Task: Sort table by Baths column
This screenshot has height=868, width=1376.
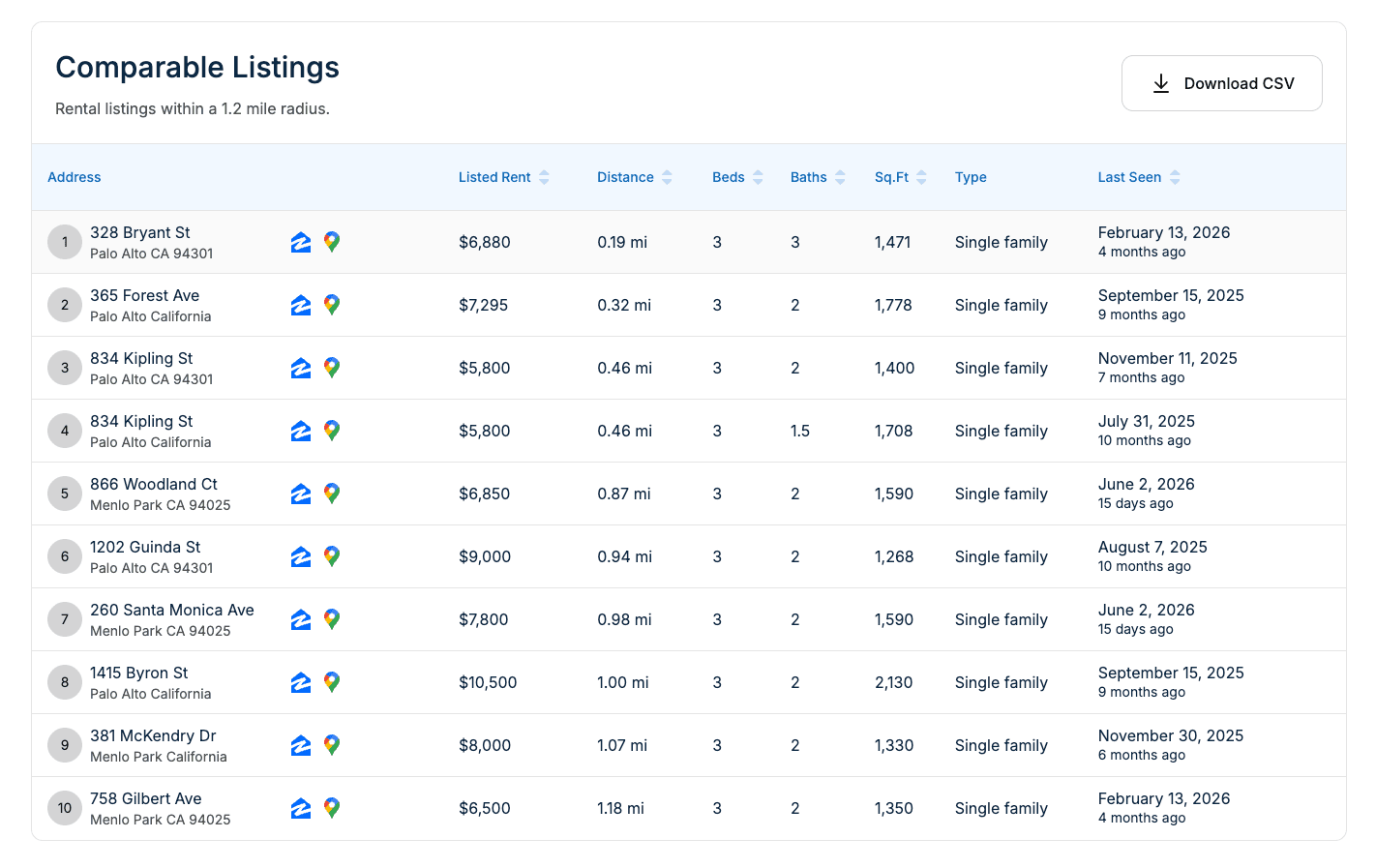Action: coord(819,177)
